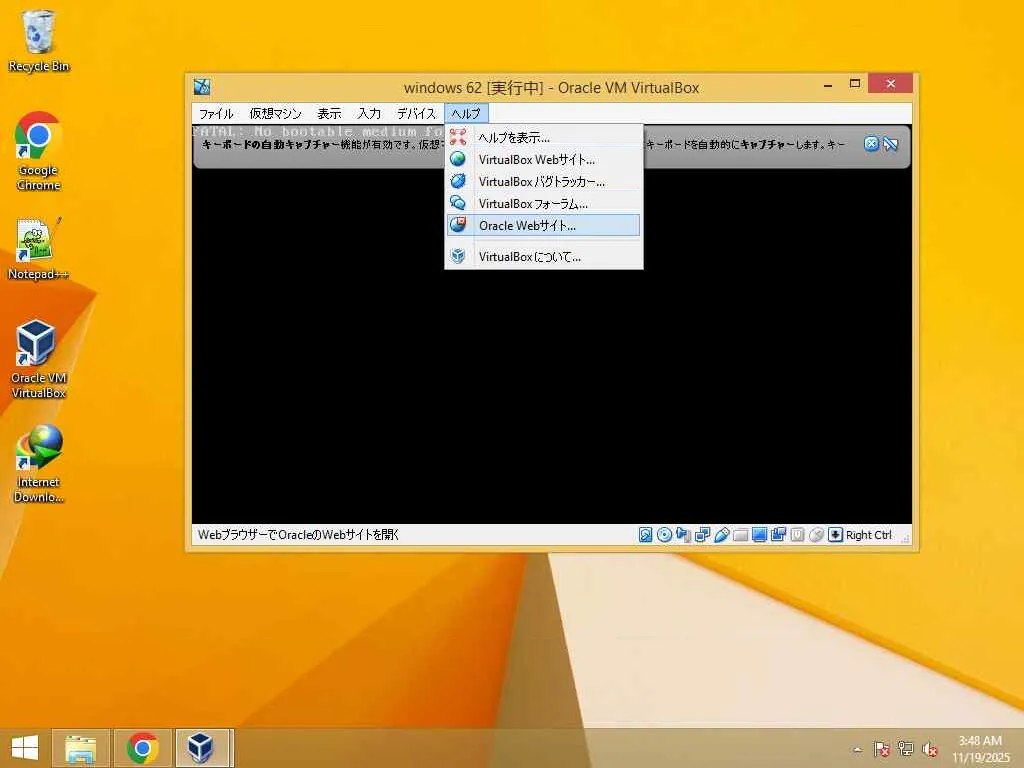1024x768 pixels.
Task: Click the audio indicator in VirtualBox status bar
Action: pos(683,535)
